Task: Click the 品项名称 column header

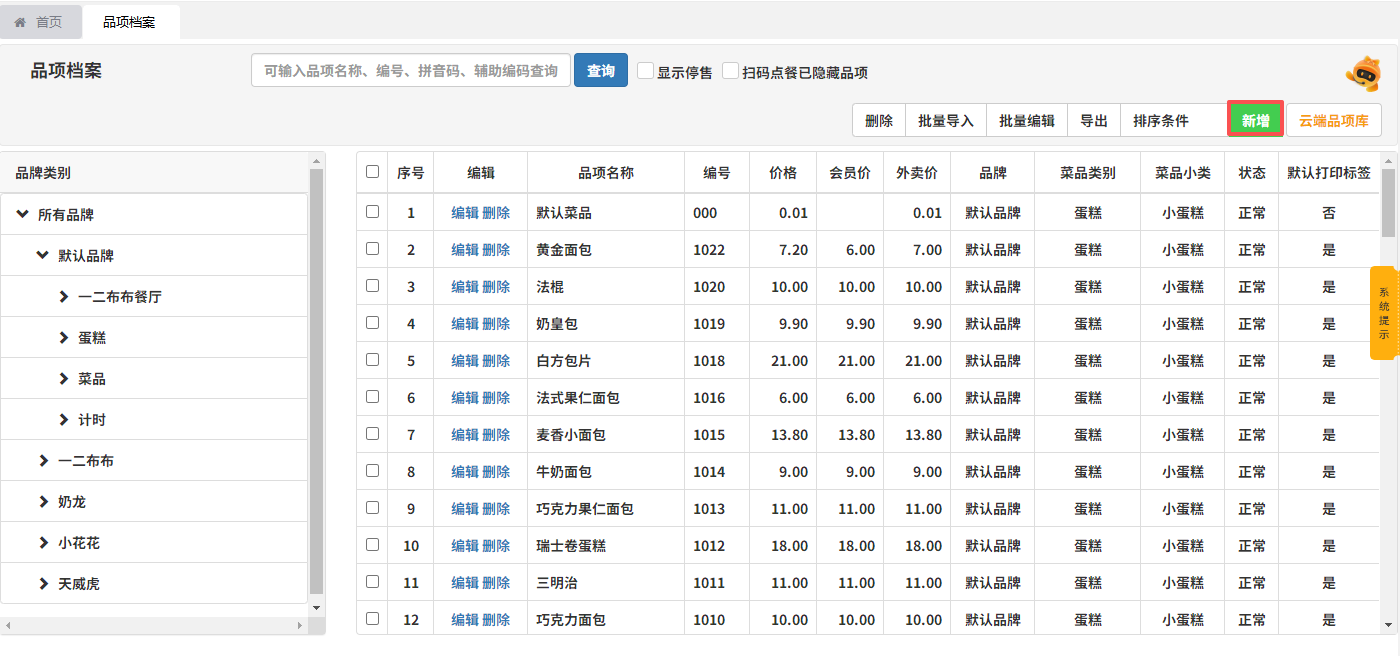Action: click(x=606, y=172)
